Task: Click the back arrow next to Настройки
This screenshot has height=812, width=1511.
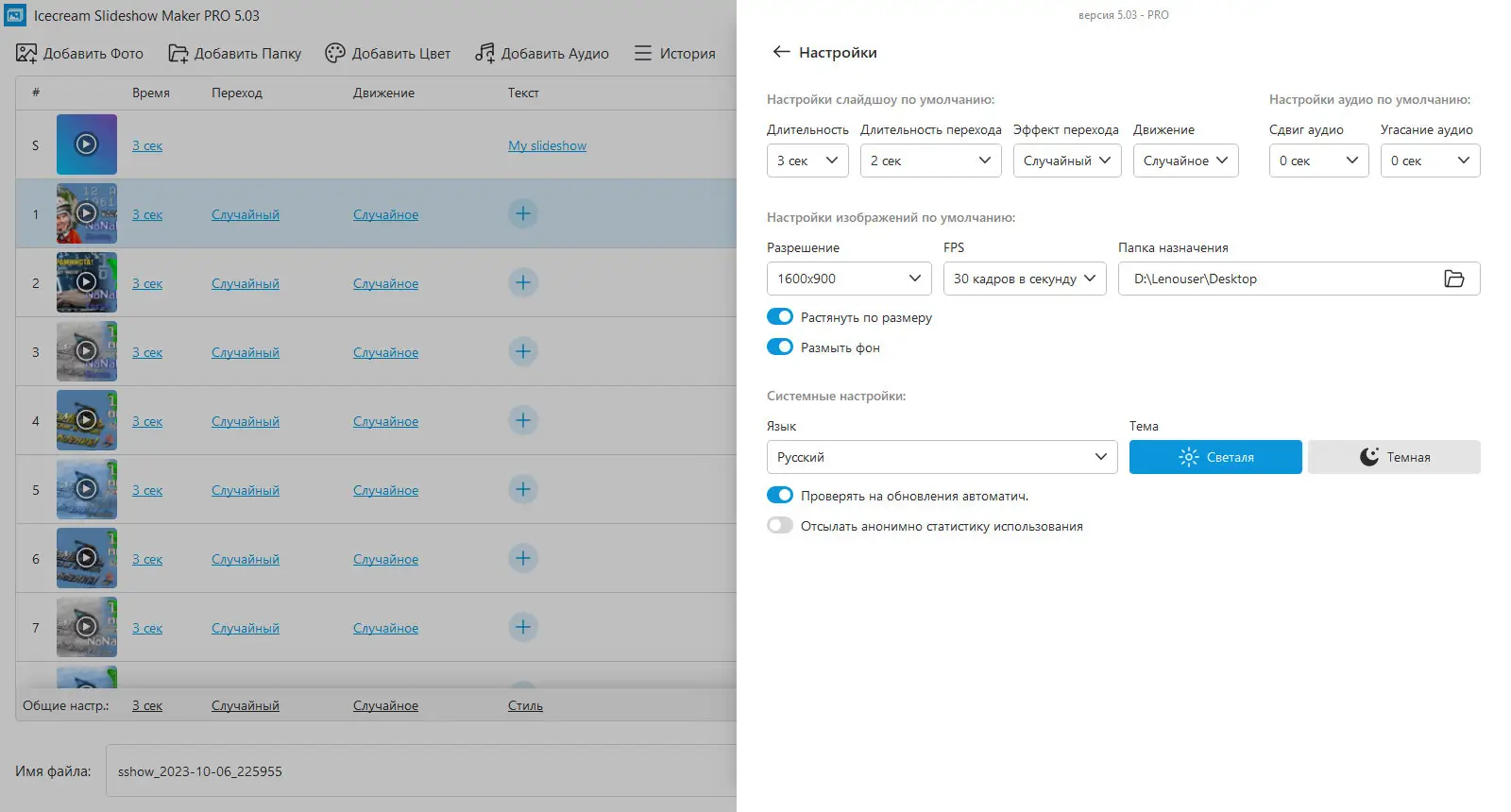Action: tap(781, 52)
